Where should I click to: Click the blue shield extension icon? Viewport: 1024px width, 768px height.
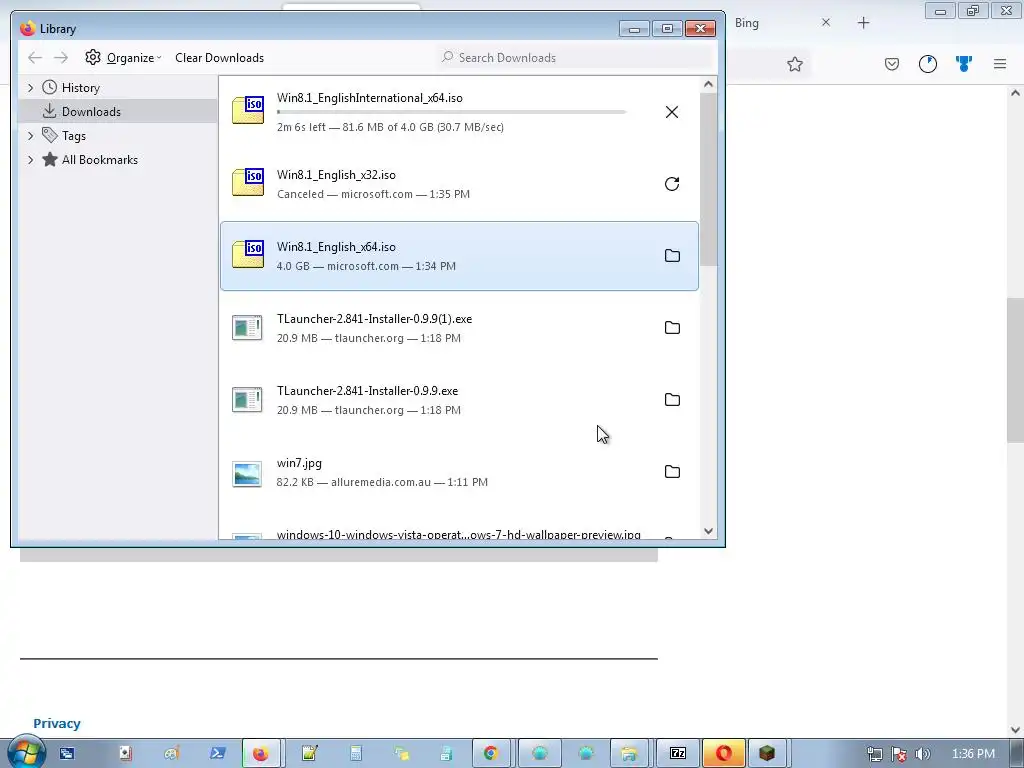964,64
